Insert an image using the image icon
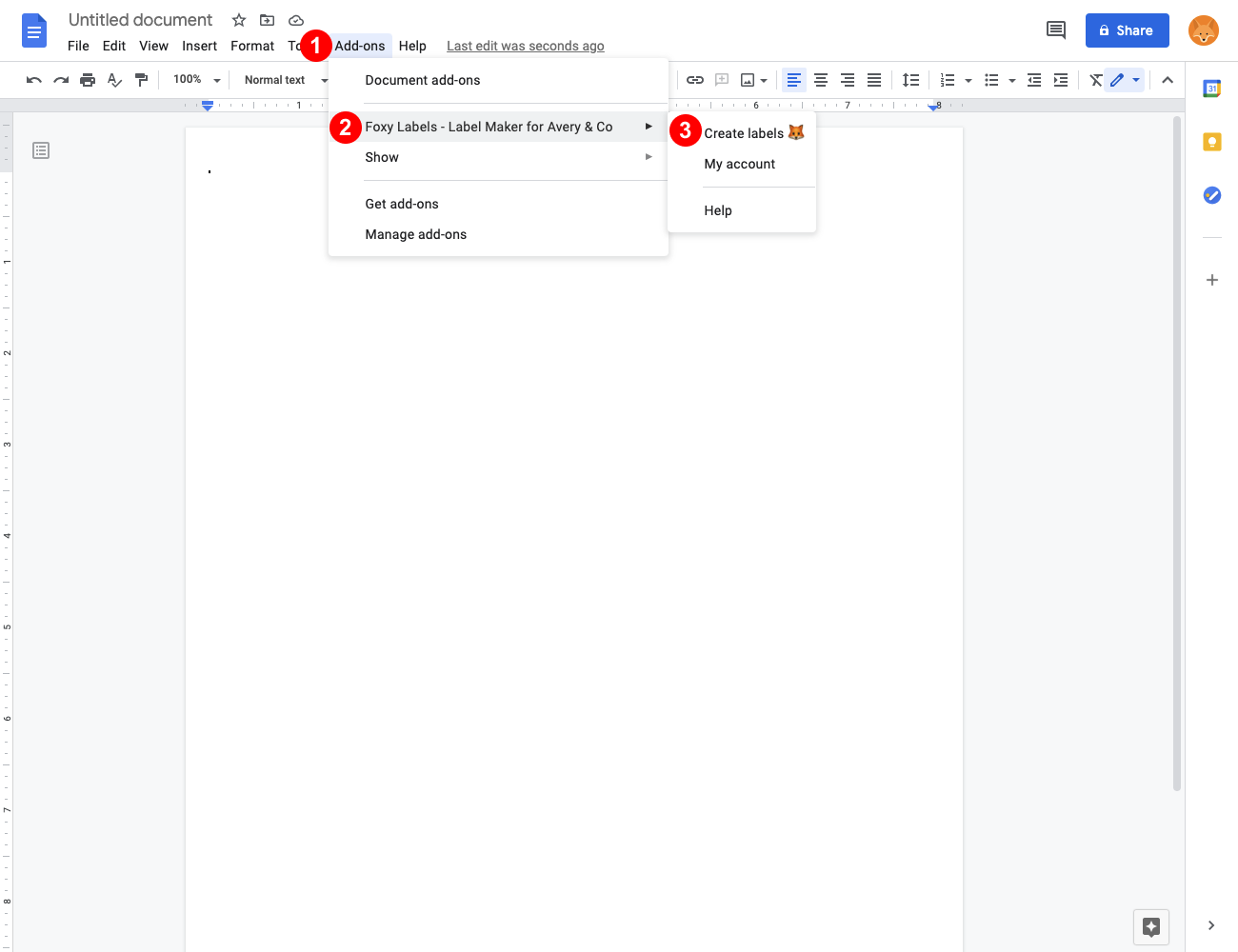 [x=749, y=80]
